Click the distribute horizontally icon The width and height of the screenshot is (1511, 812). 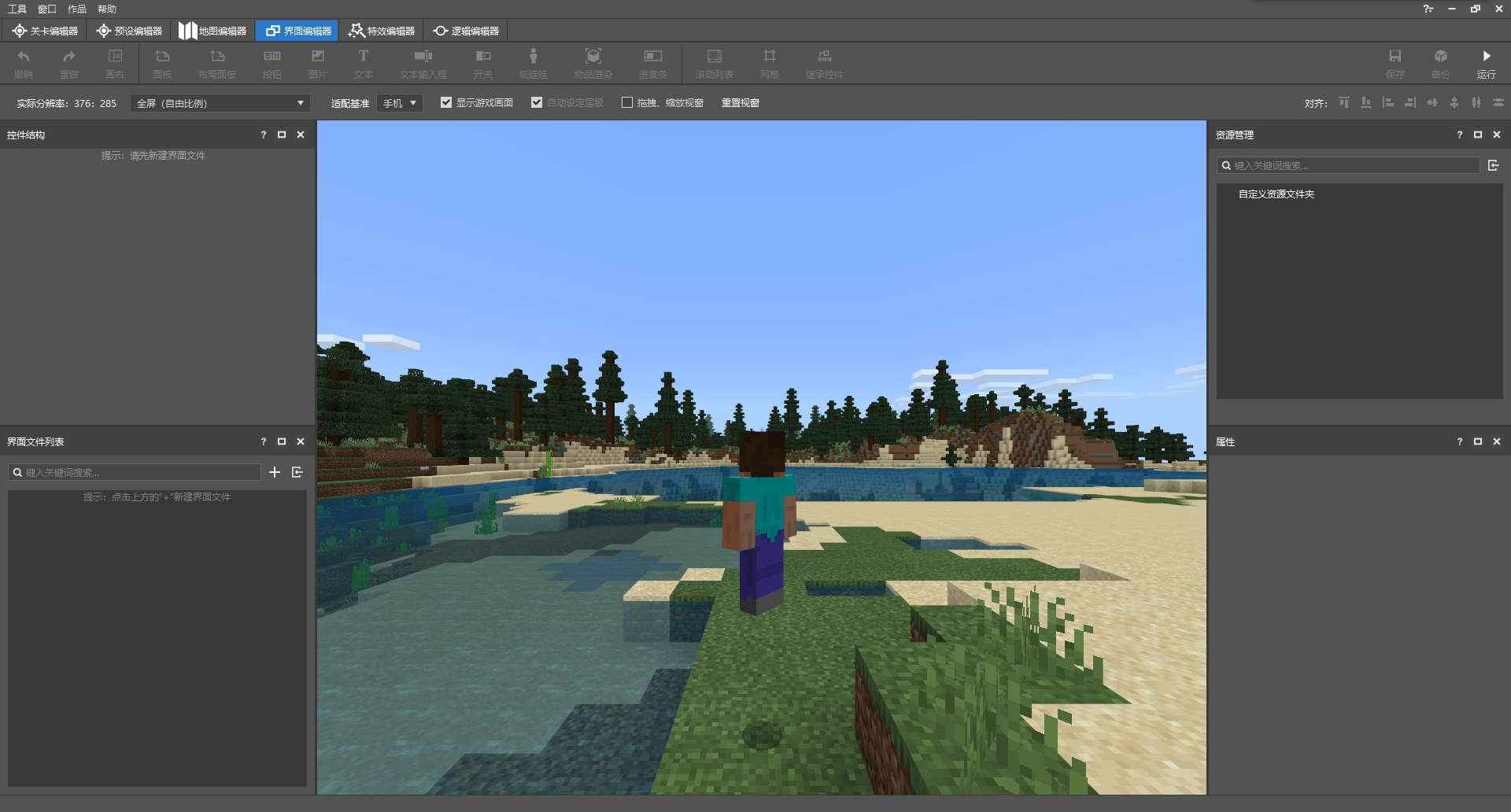click(1476, 103)
